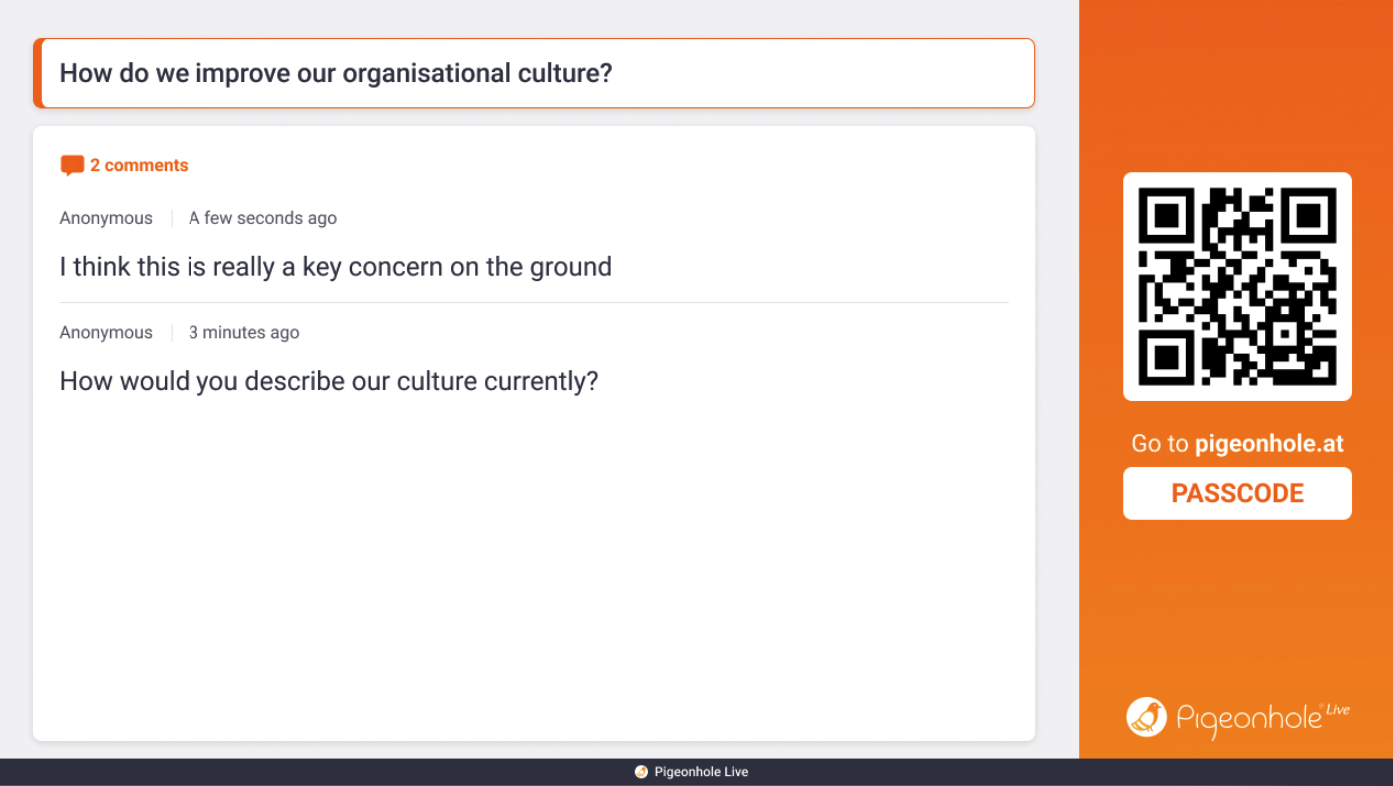Click the Pigeonhole bird logo in the sidebar
Viewport: 1393px width, 786px height.
coord(1146,717)
